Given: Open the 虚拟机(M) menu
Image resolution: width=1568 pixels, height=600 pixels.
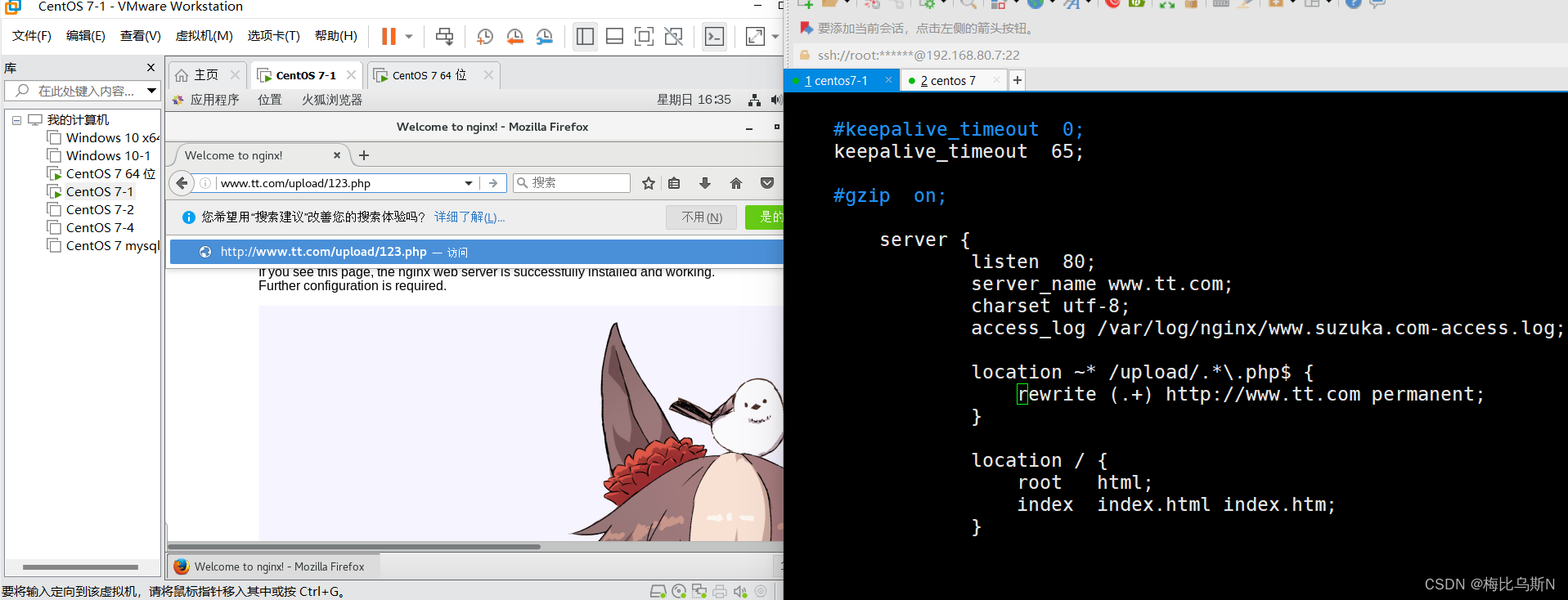Looking at the screenshot, I should (204, 36).
